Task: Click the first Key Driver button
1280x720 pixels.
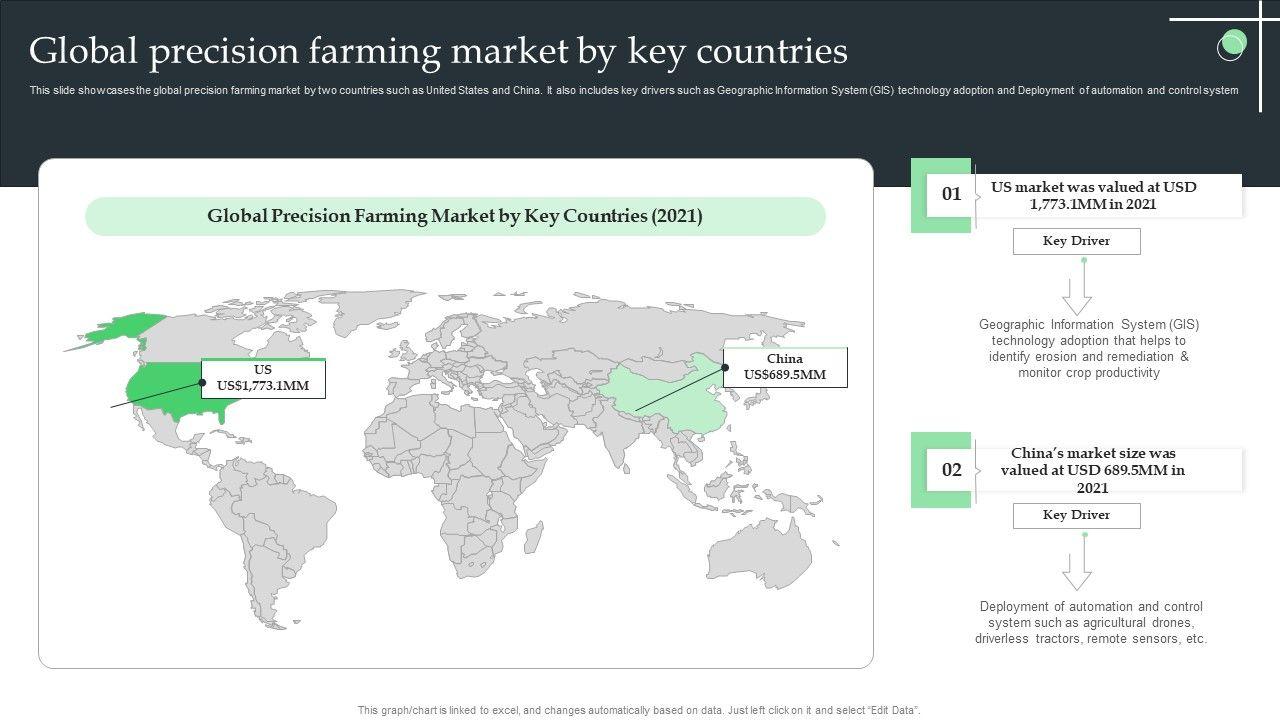Action: [1076, 241]
